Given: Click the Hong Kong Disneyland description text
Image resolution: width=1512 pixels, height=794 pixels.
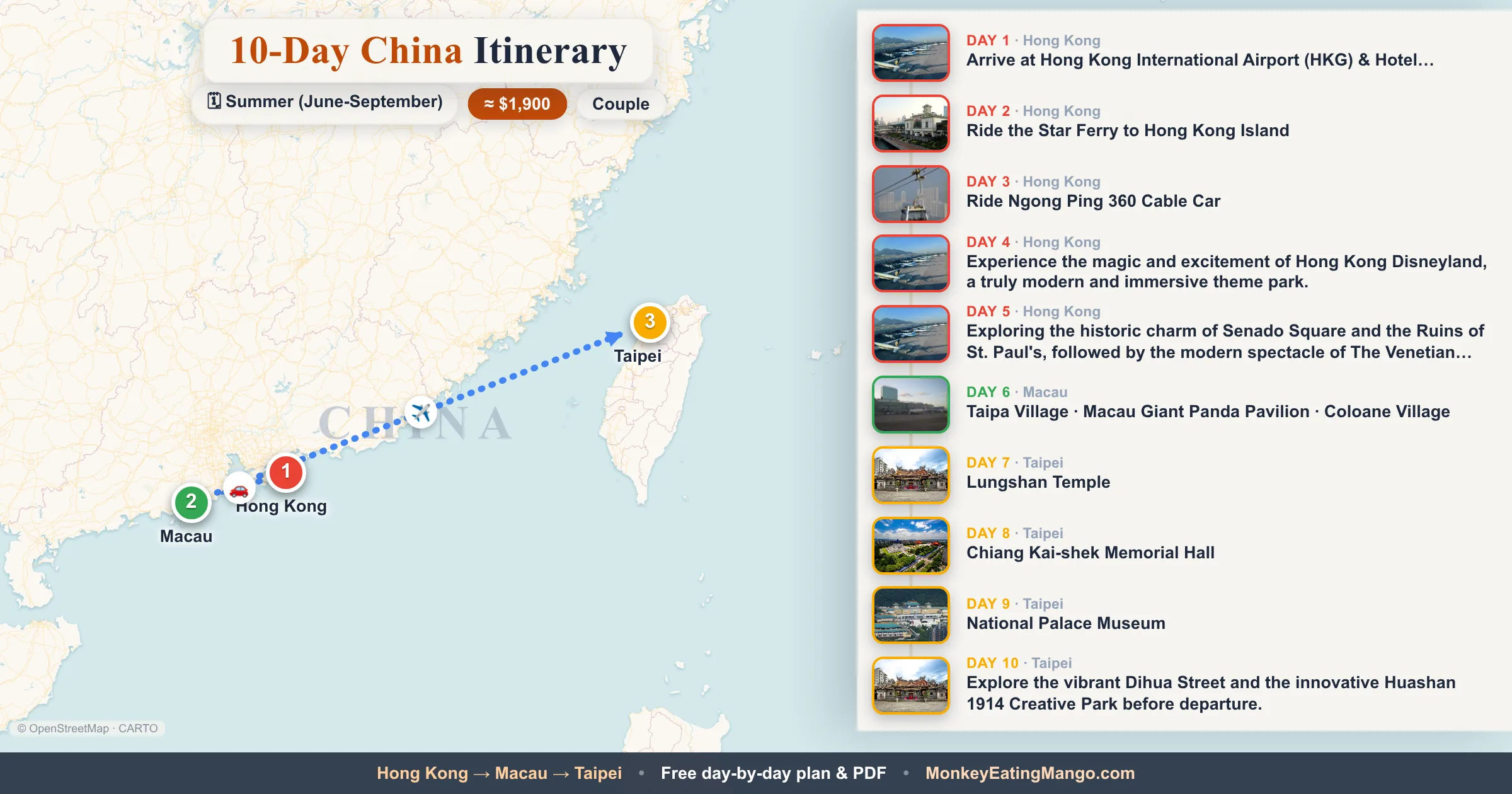Looking at the screenshot, I should point(1227,272).
